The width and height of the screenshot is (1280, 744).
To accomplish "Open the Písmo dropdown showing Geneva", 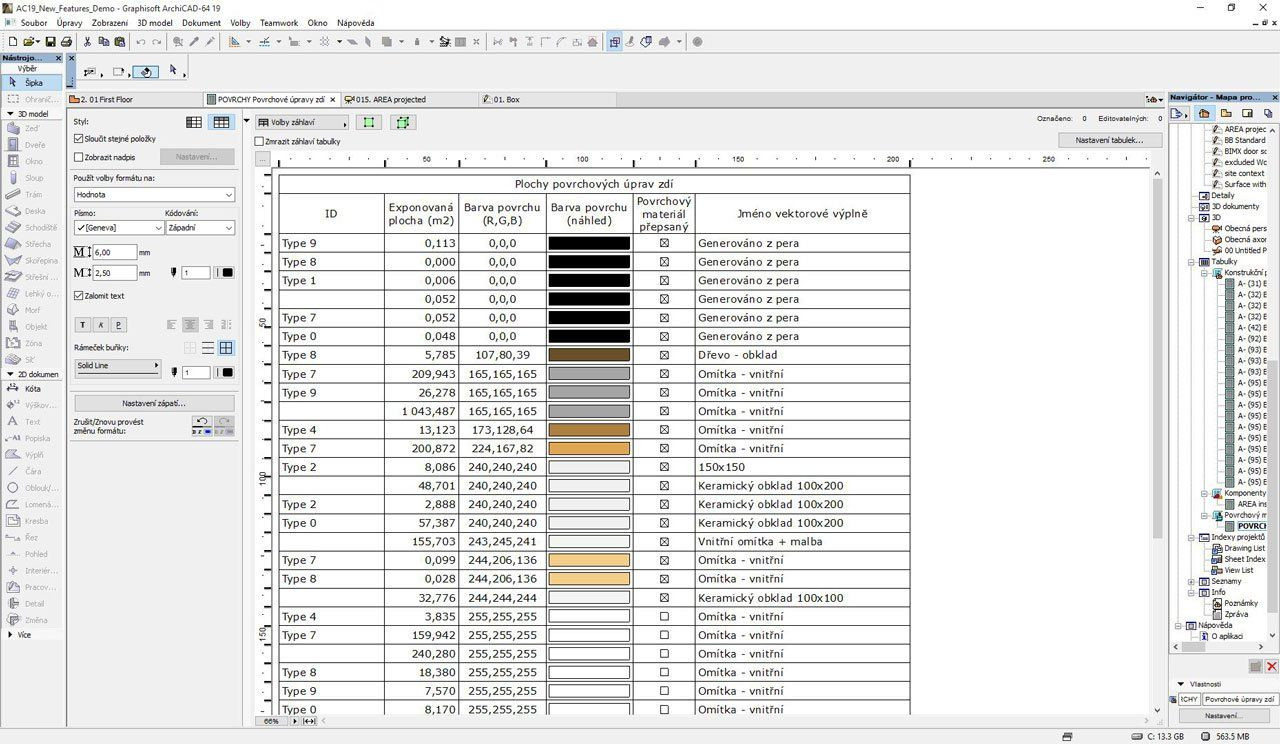I will pyautogui.click(x=118, y=227).
